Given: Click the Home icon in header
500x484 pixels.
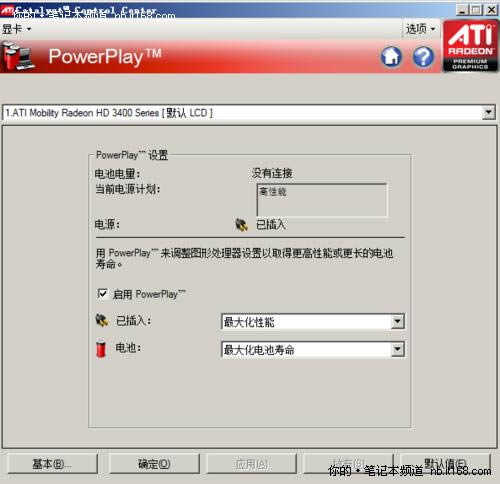Looking at the screenshot, I should pos(391,57).
